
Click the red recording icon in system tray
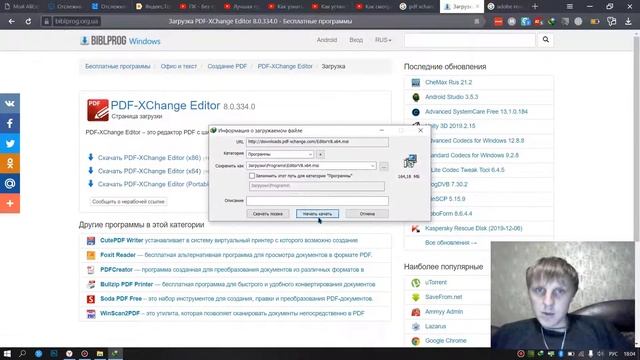pyautogui.click(x=520, y=353)
